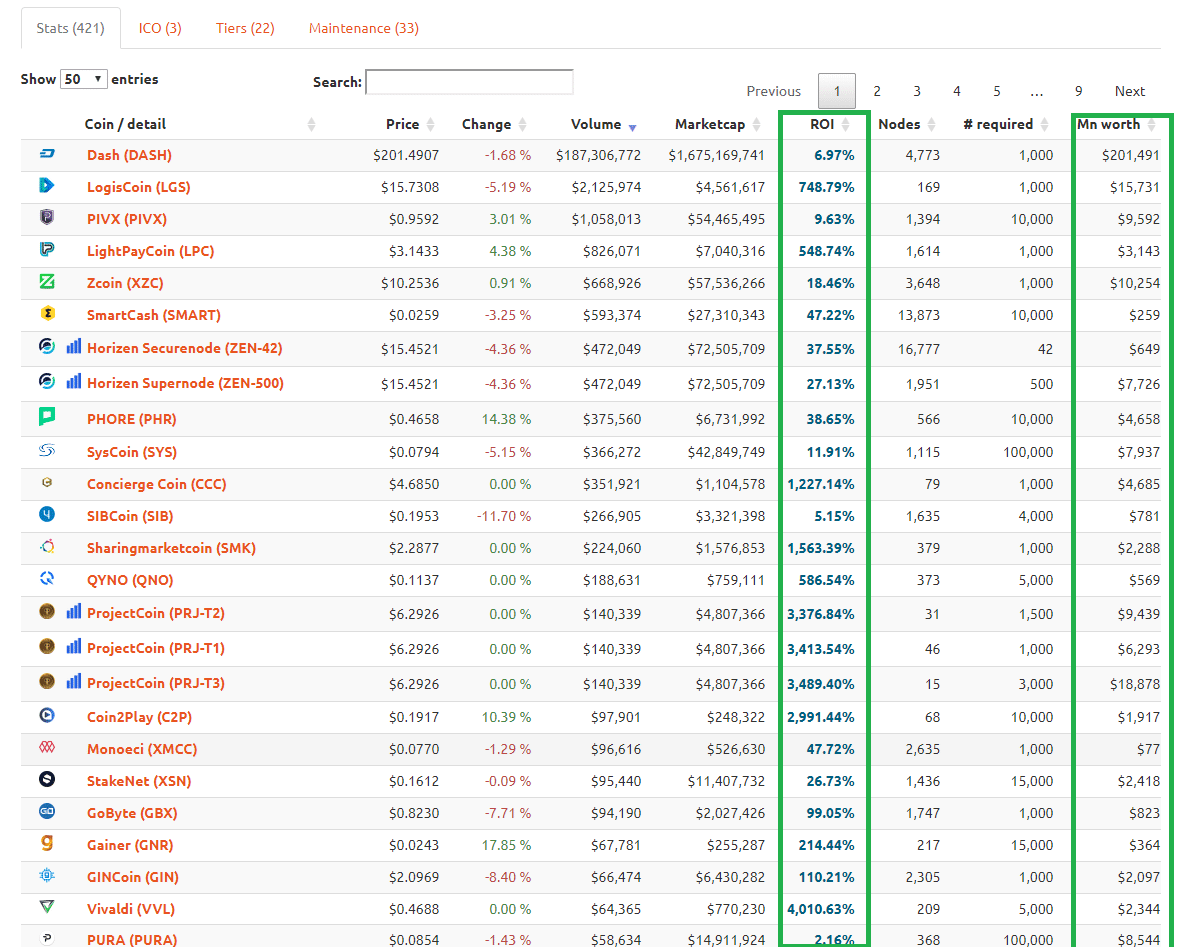1201x947 pixels.
Task: Open the StakeNet (XSN) coin link
Action: tap(139, 781)
